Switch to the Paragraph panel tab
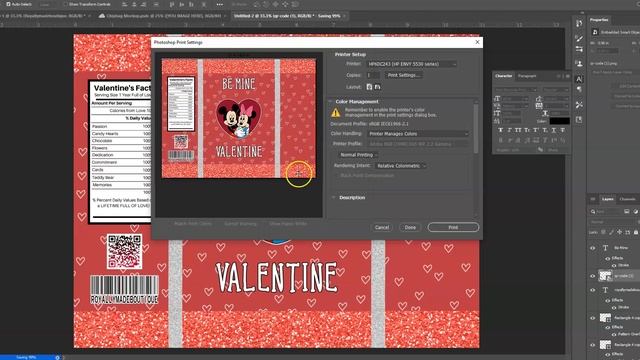 point(527,76)
